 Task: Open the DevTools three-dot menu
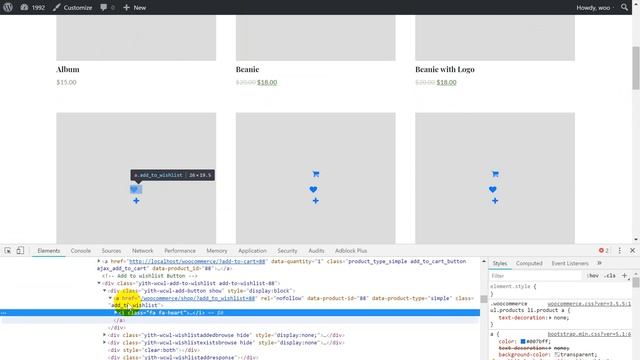pos(620,251)
